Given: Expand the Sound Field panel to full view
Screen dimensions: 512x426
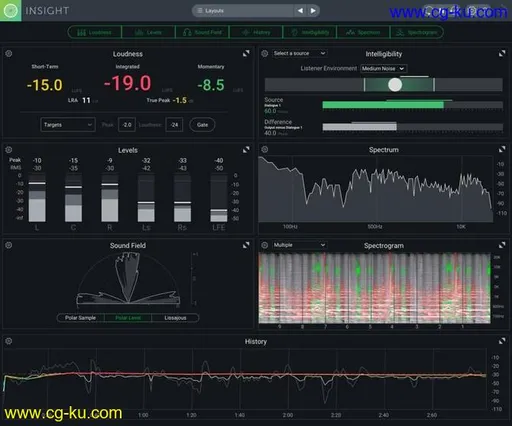Looking at the screenshot, I should point(246,245).
